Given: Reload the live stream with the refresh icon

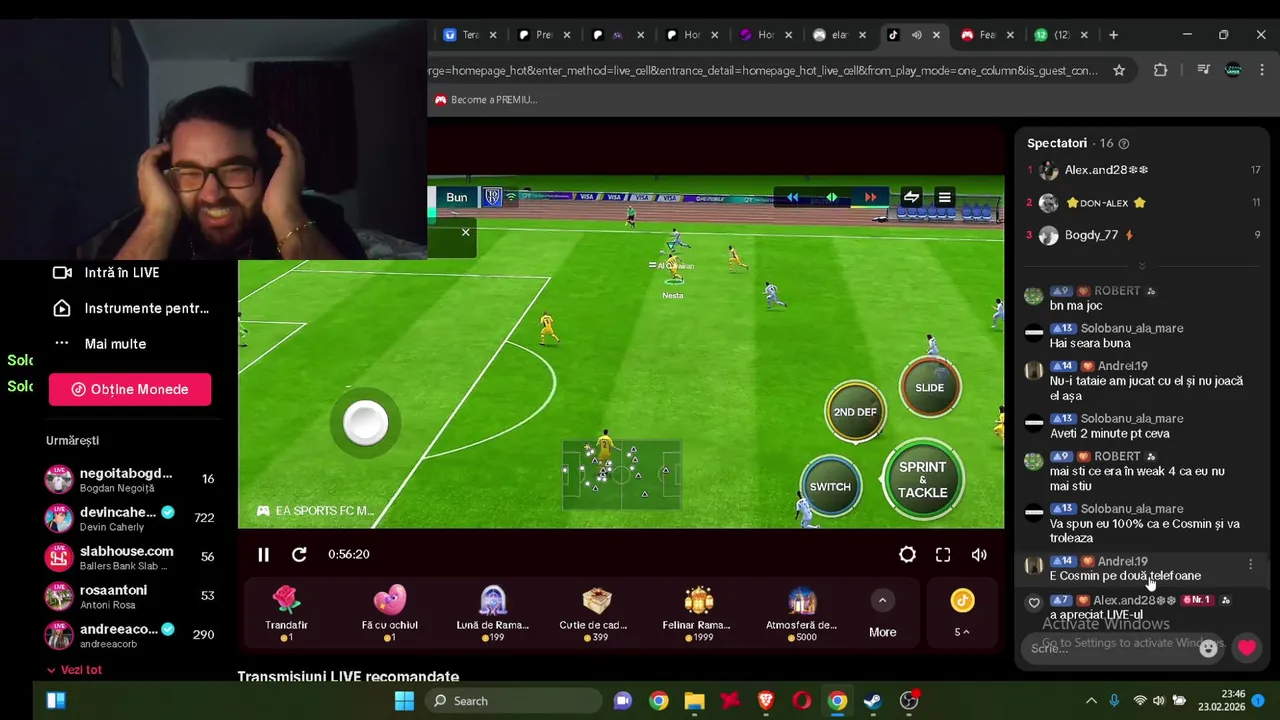Looking at the screenshot, I should pyautogui.click(x=299, y=554).
